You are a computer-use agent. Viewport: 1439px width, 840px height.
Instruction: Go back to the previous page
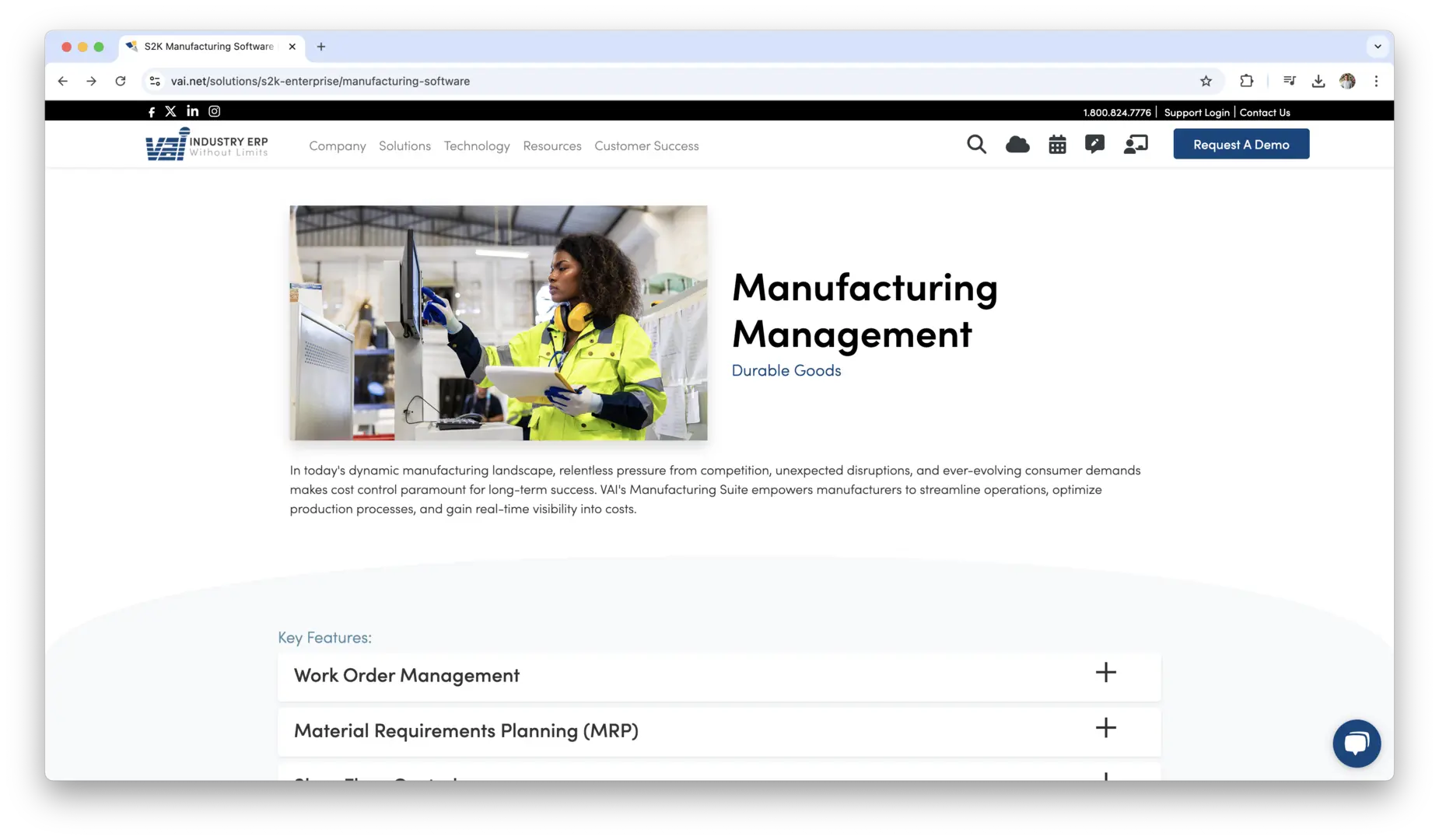point(63,81)
